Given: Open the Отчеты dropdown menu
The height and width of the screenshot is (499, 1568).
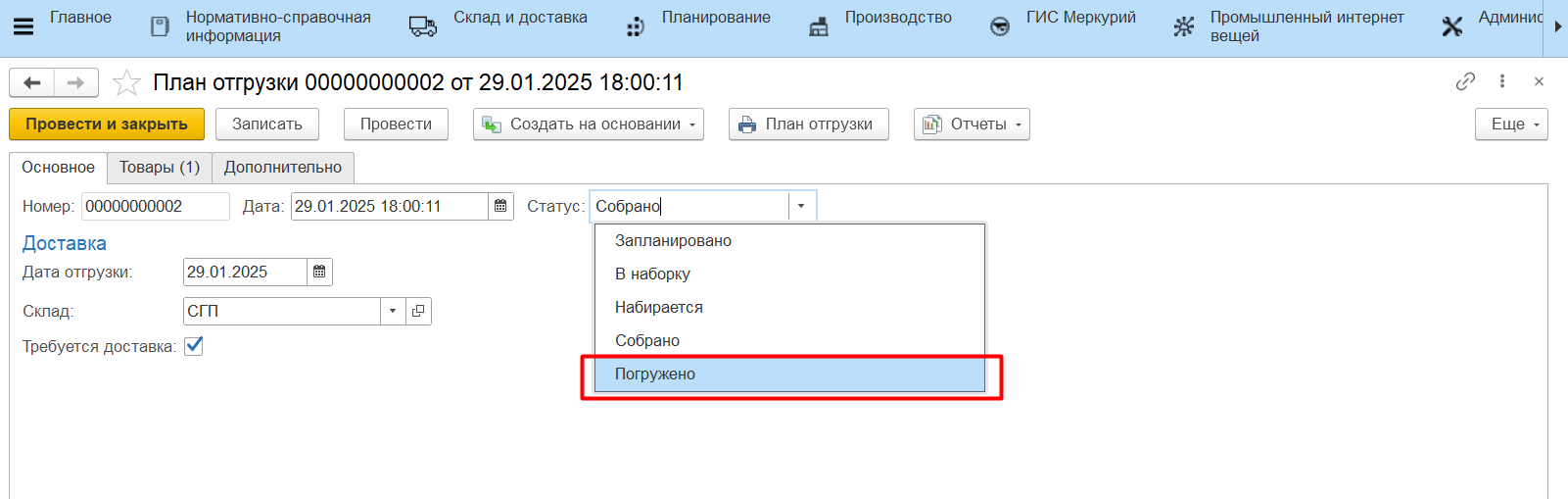Looking at the screenshot, I should coord(972,125).
